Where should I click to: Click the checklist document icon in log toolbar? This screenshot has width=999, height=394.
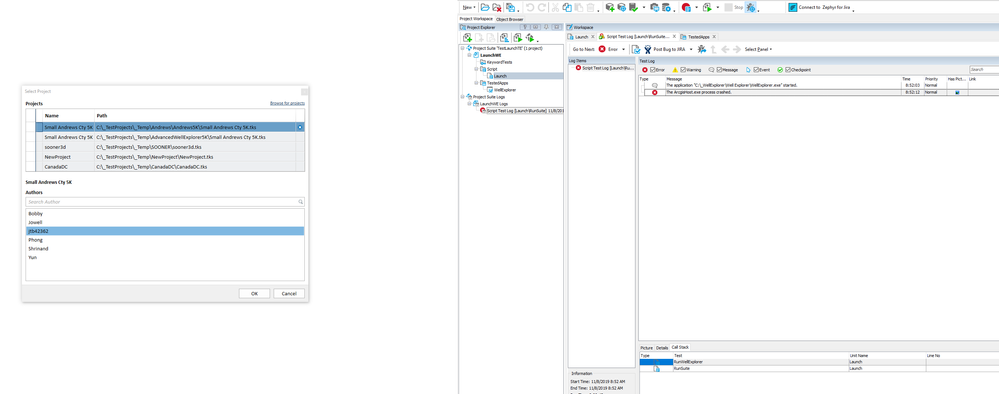pyautogui.click(x=635, y=49)
